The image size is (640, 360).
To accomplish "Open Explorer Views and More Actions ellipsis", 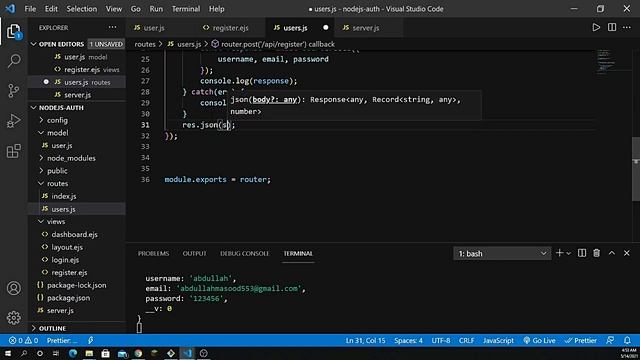I will click(112, 27).
